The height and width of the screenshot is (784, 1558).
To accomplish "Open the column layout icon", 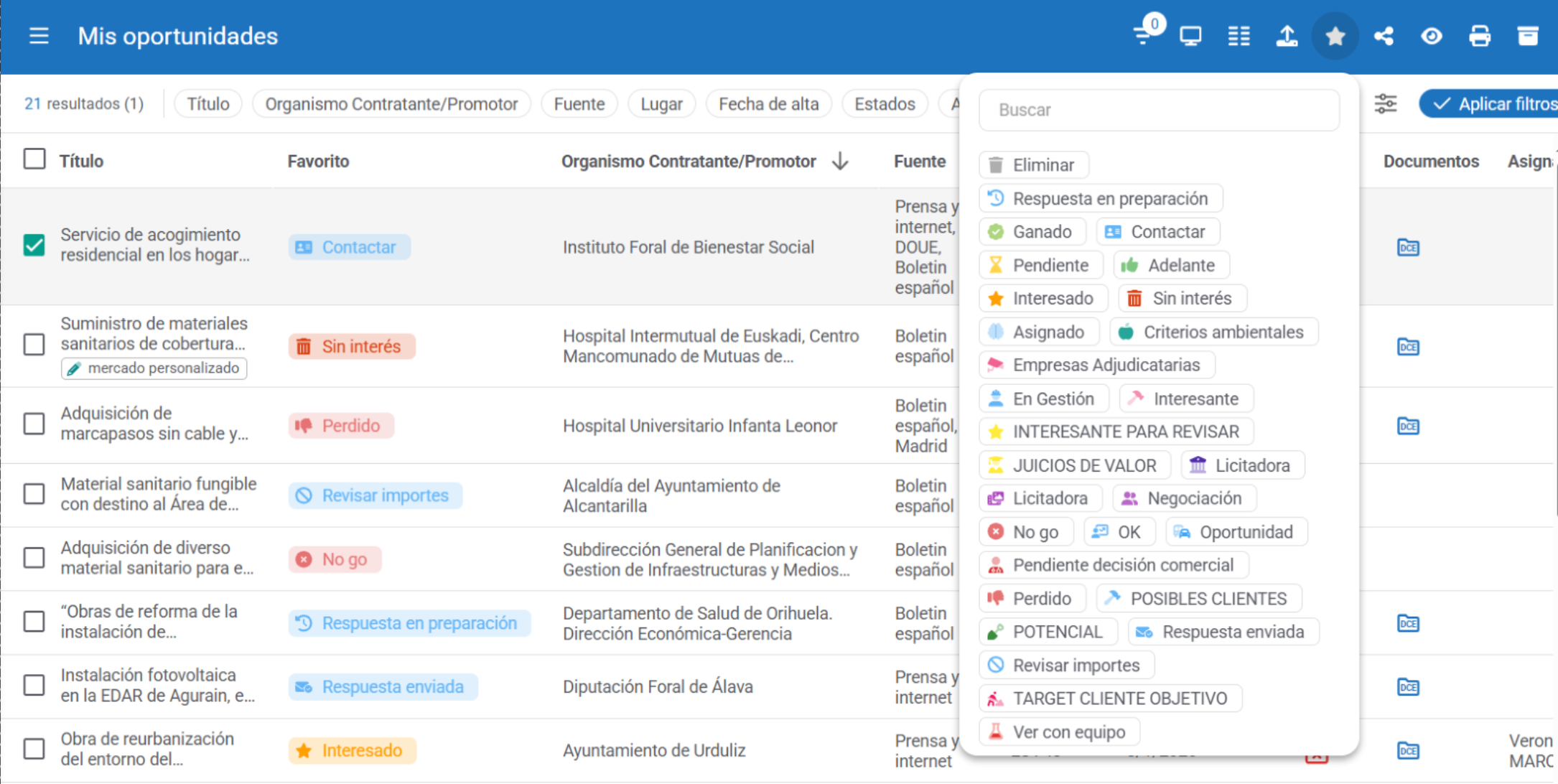I will coord(1239,36).
